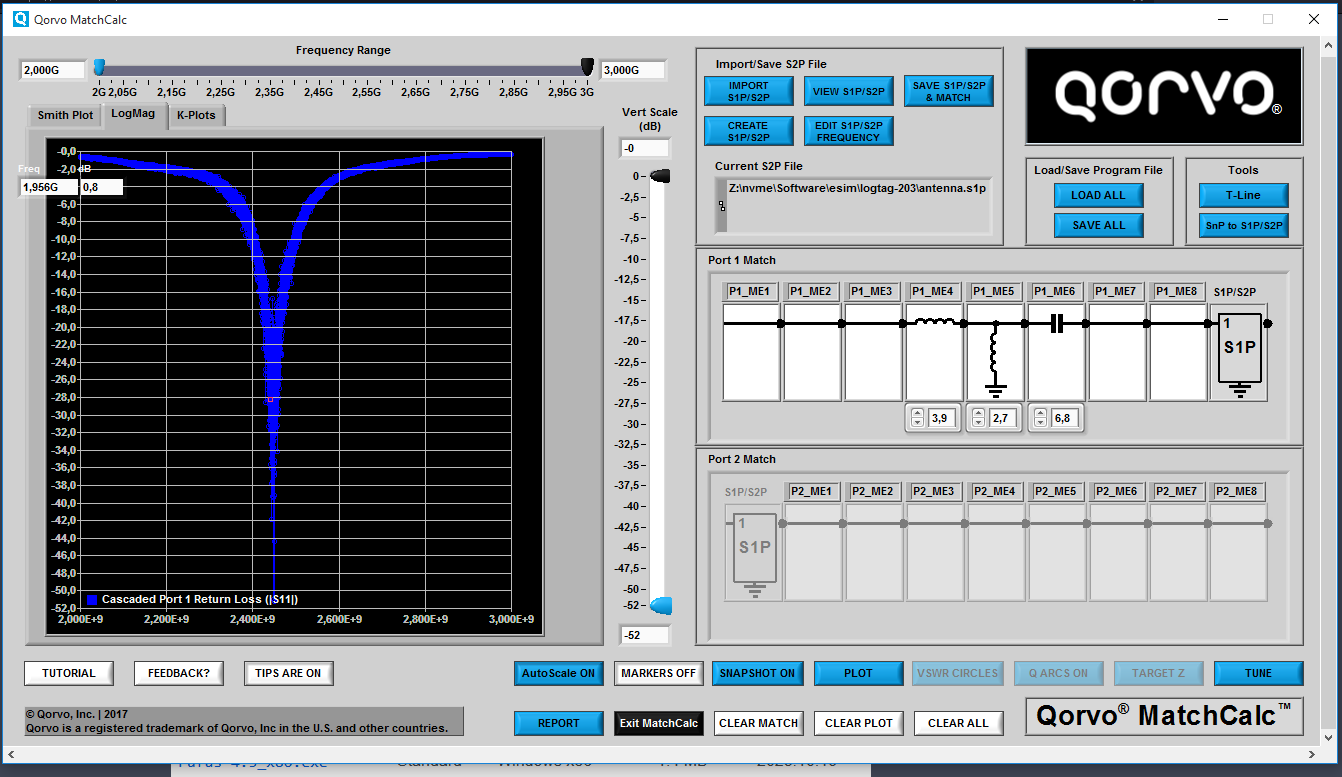This screenshot has width=1342, height=777.
Task: Click the empty P1_ME8 matching element cell
Action: [1178, 352]
